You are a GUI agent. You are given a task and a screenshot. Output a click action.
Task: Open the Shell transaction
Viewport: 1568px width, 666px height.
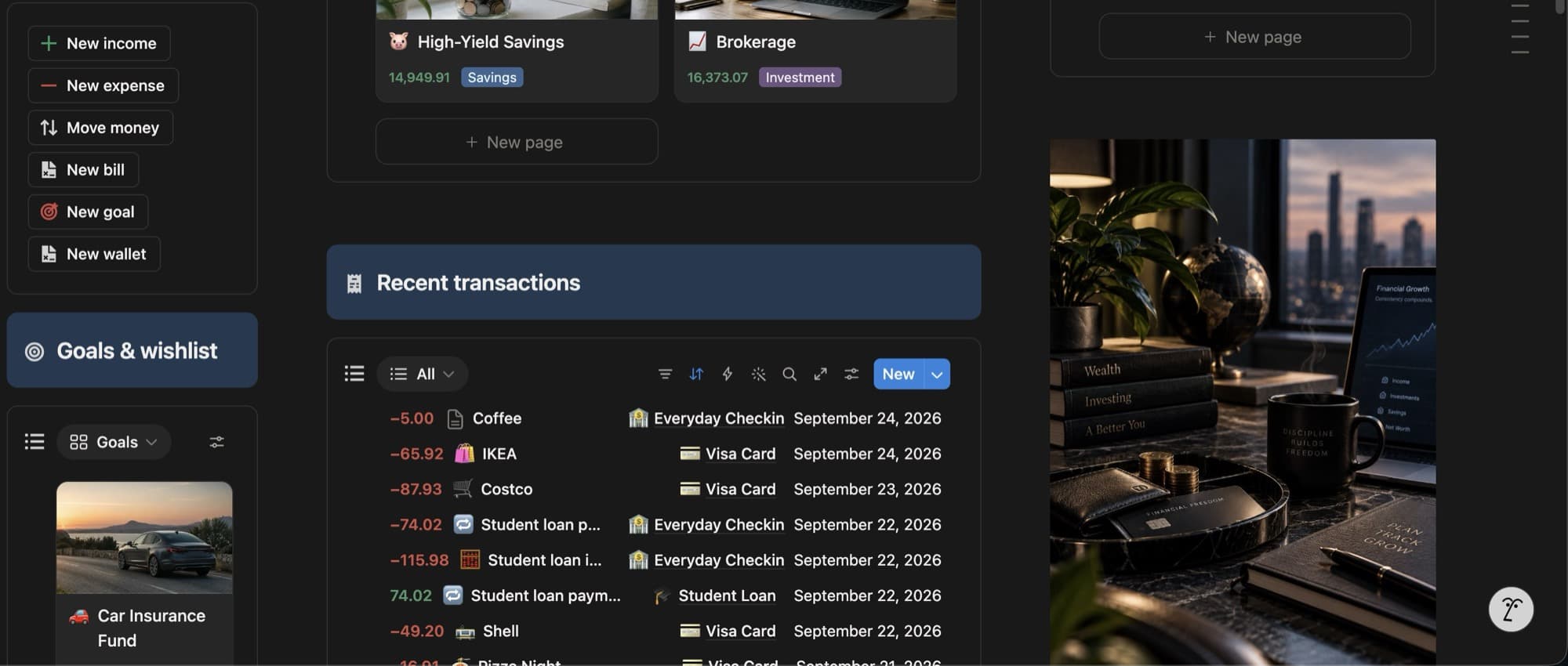(501, 631)
